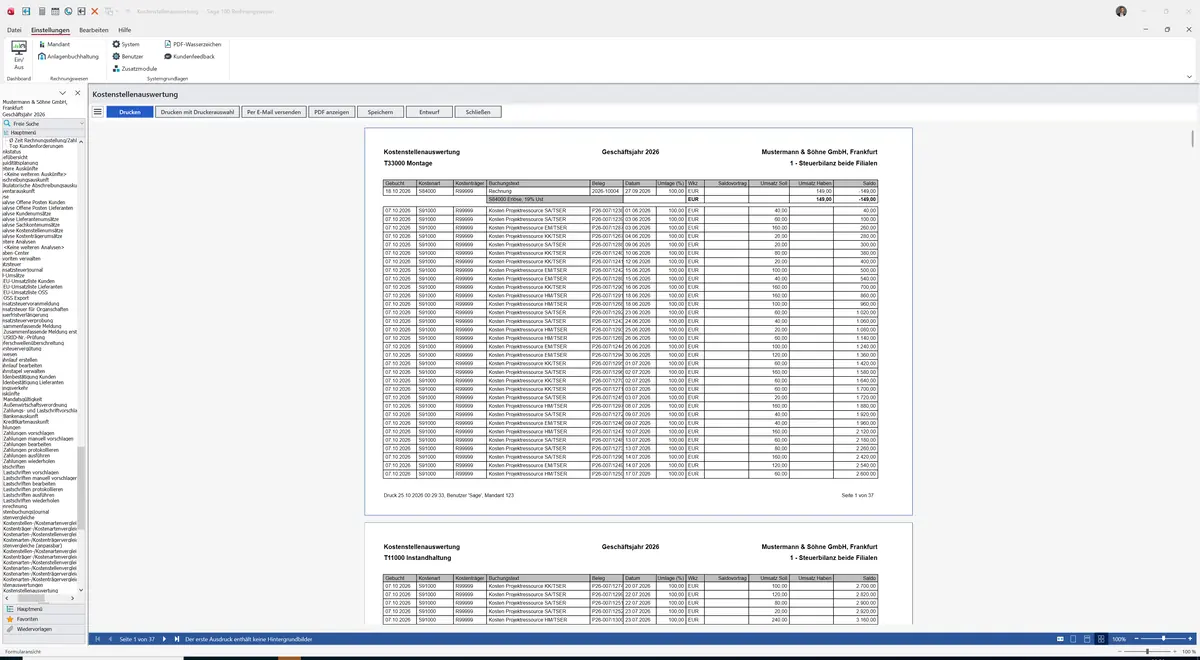Viewport: 1200px width, 660px height.
Task: Open Anlagenbuchhaltung from the ribbon
Action: [x=68, y=56]
